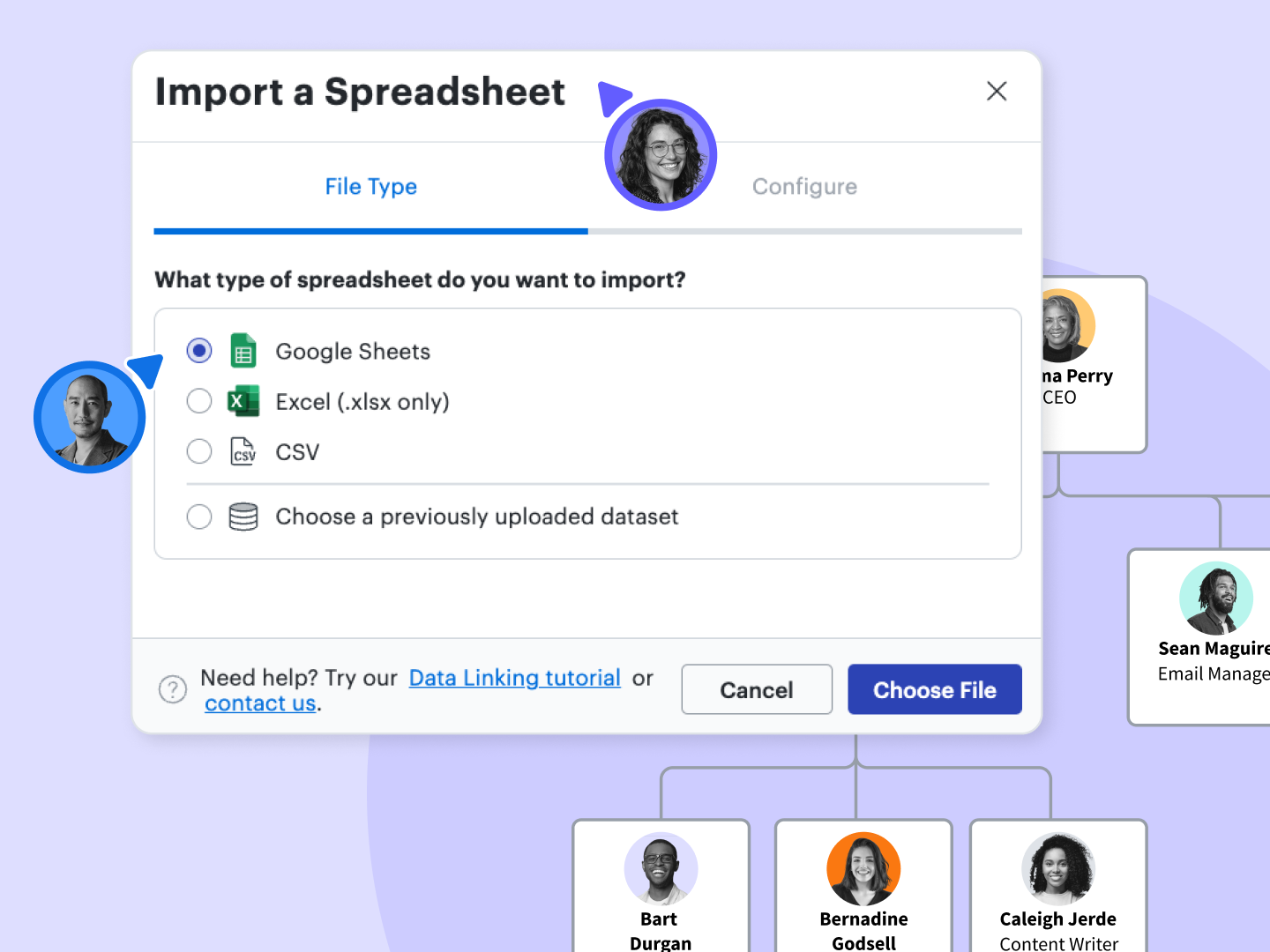The image size is (1270, 952).
Task: Select the CSV radio button
Action: click(x=199, y=451)
